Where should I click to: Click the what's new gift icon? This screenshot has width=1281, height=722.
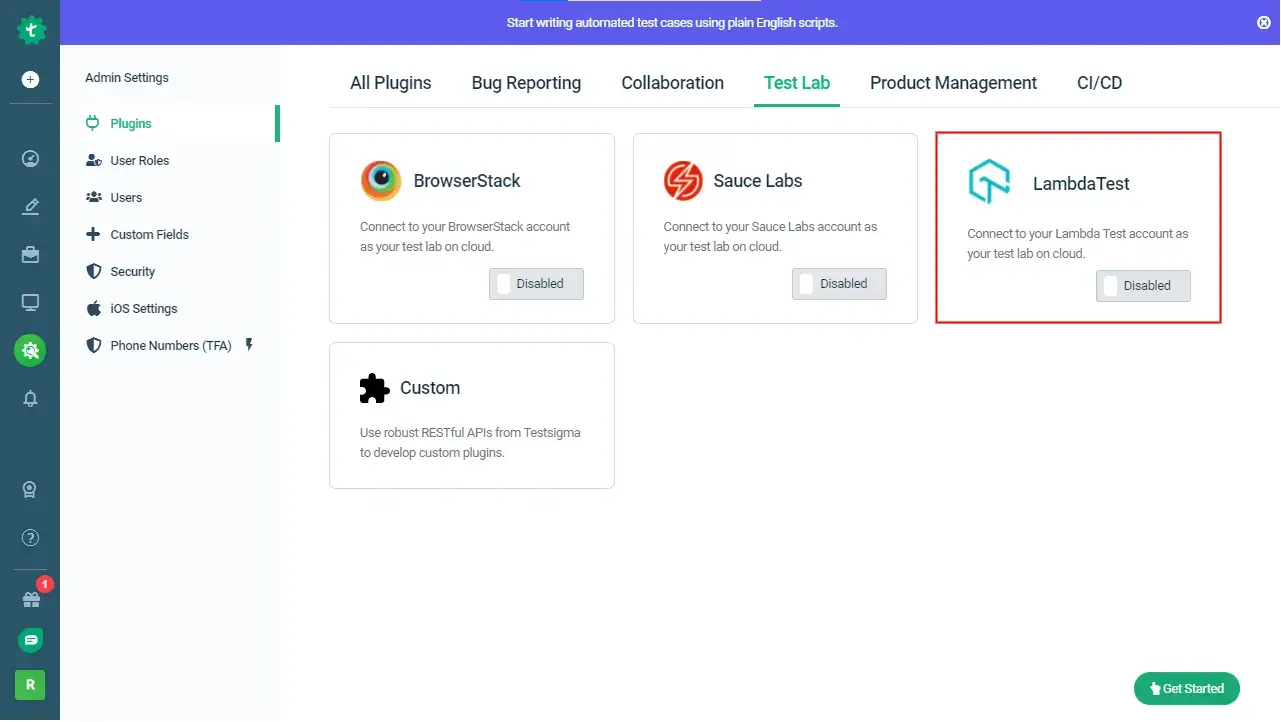click(30, 597)
